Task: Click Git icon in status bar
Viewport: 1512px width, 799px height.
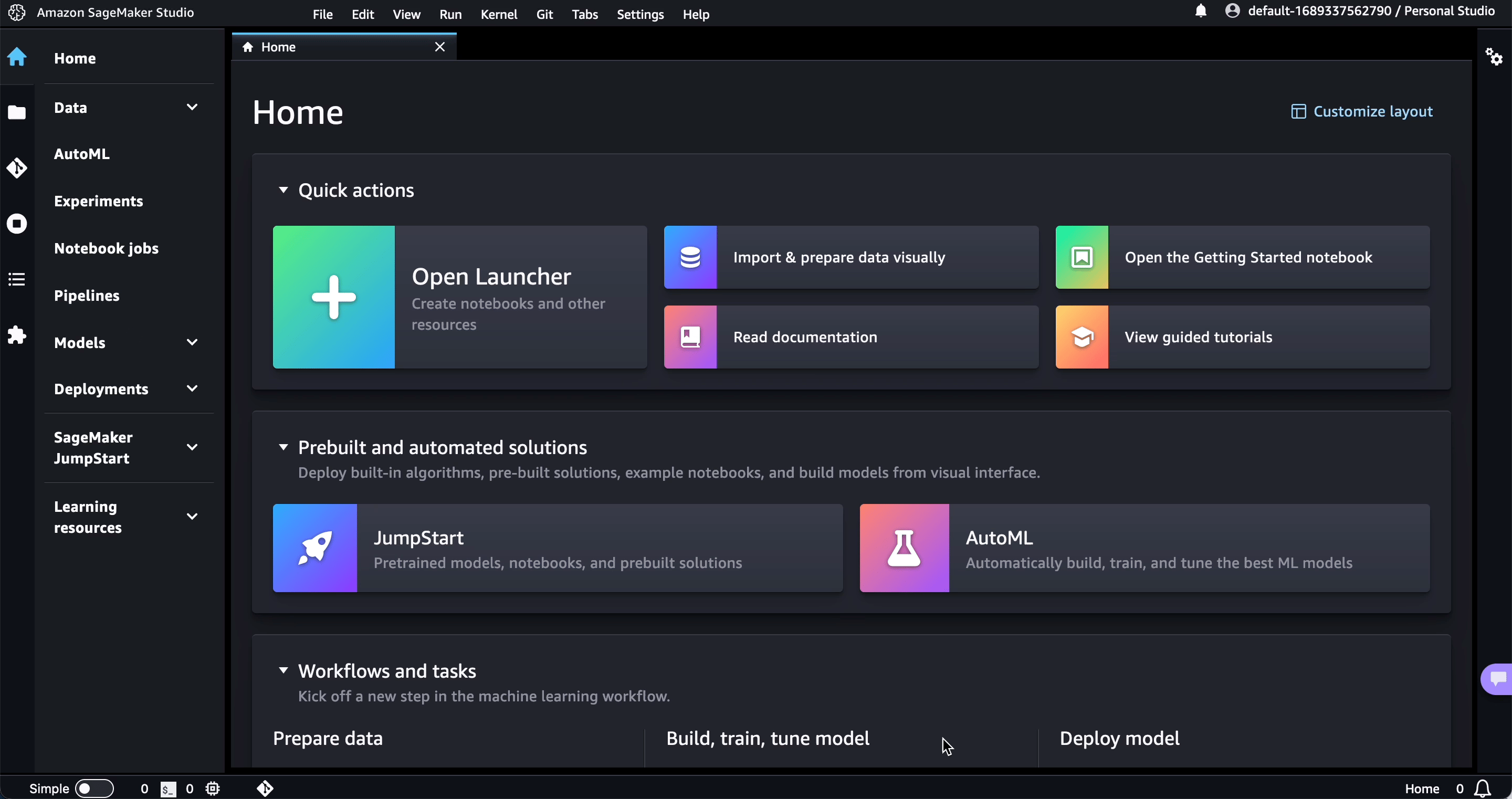Action: coord(265,788)
